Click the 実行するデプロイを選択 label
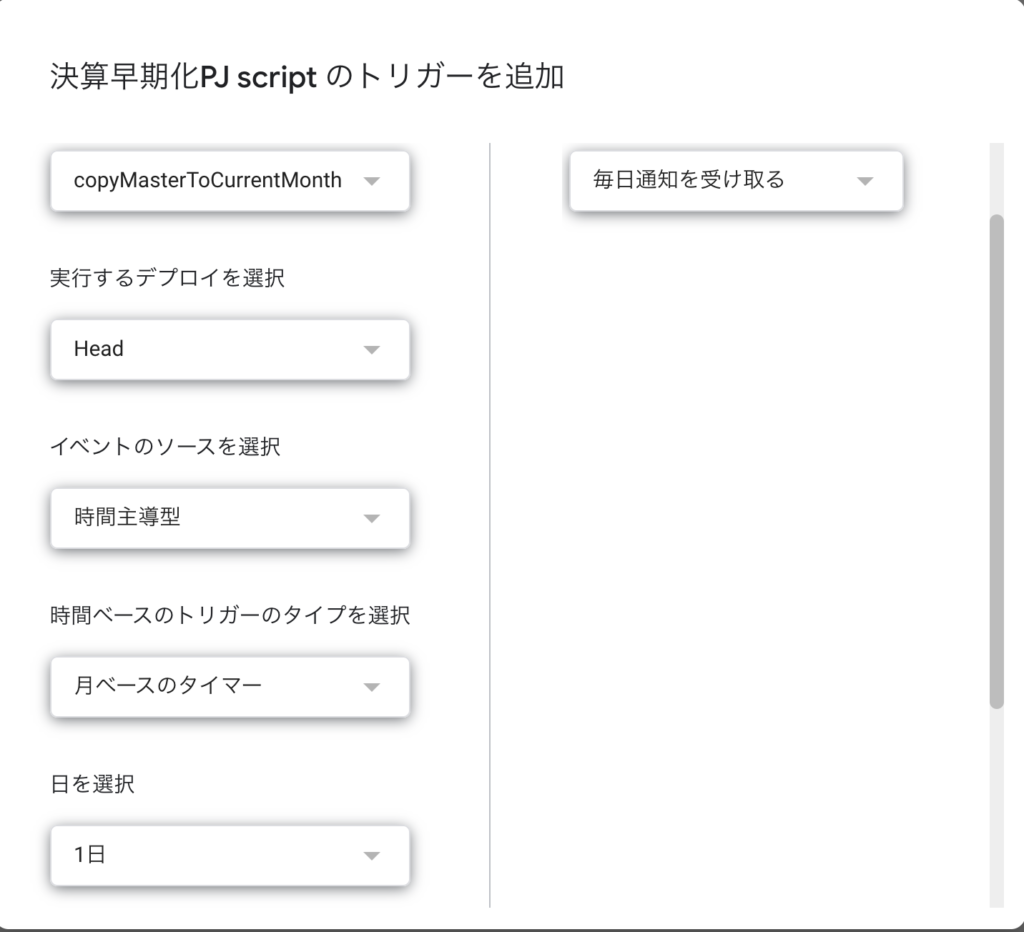The image size is (1024, 932). [x=167, y=278]
